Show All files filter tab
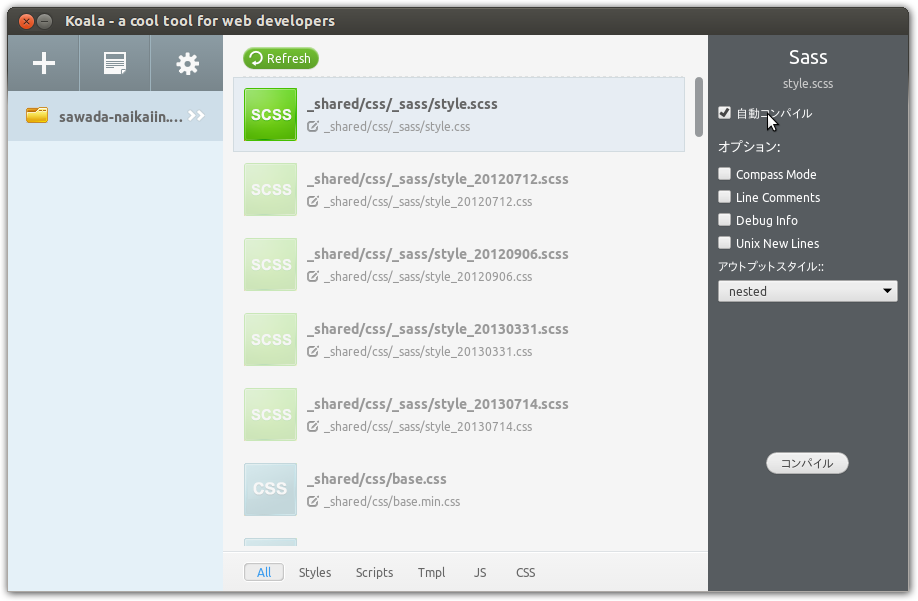The width and height of the screenshot is (918, 601). [x=264, y=572]
